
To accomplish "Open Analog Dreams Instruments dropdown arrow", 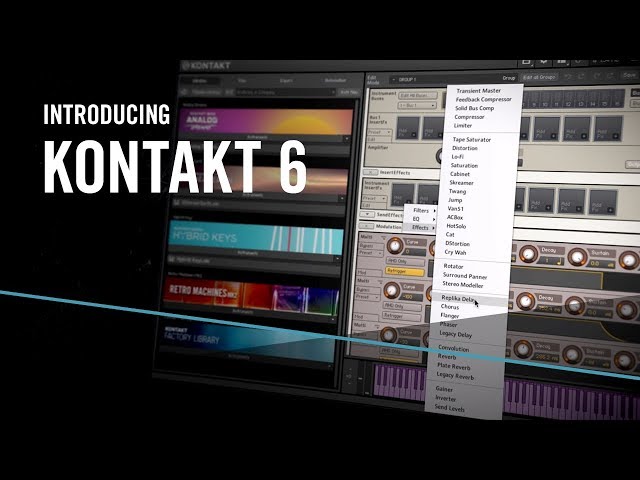I will pyautogui.click(x=347, y=139).
